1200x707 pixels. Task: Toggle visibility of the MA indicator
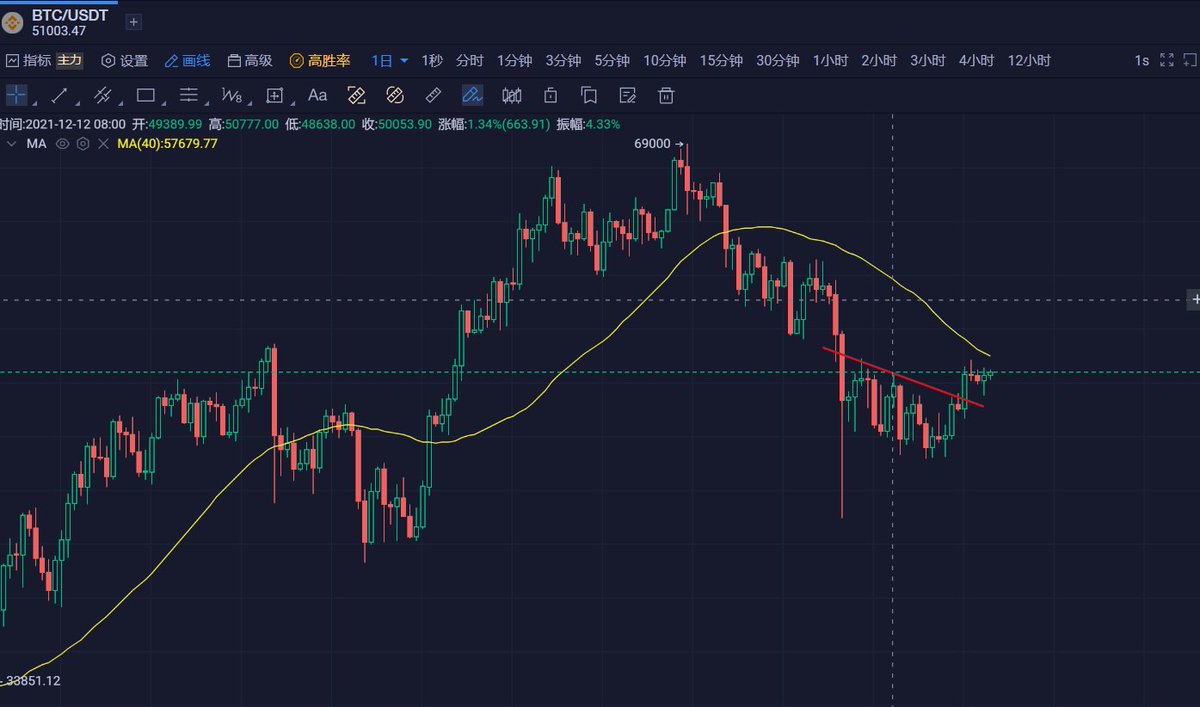tap(62, 143)
